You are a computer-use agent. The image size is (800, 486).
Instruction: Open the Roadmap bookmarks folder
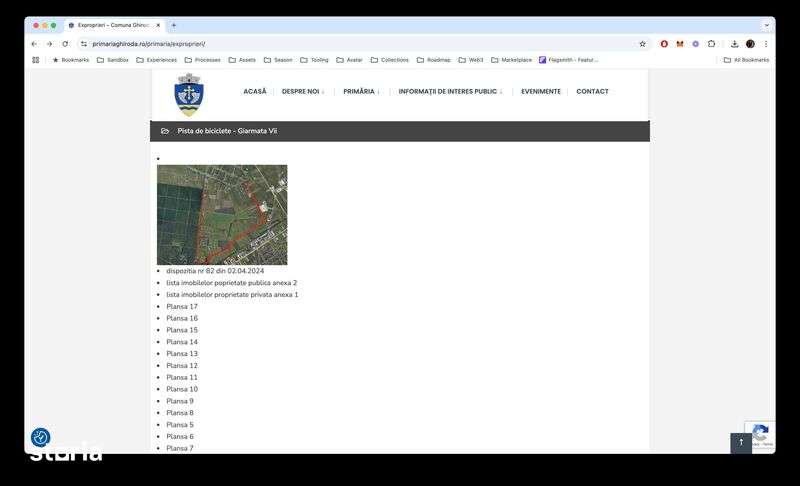click(x=434, y=60)
